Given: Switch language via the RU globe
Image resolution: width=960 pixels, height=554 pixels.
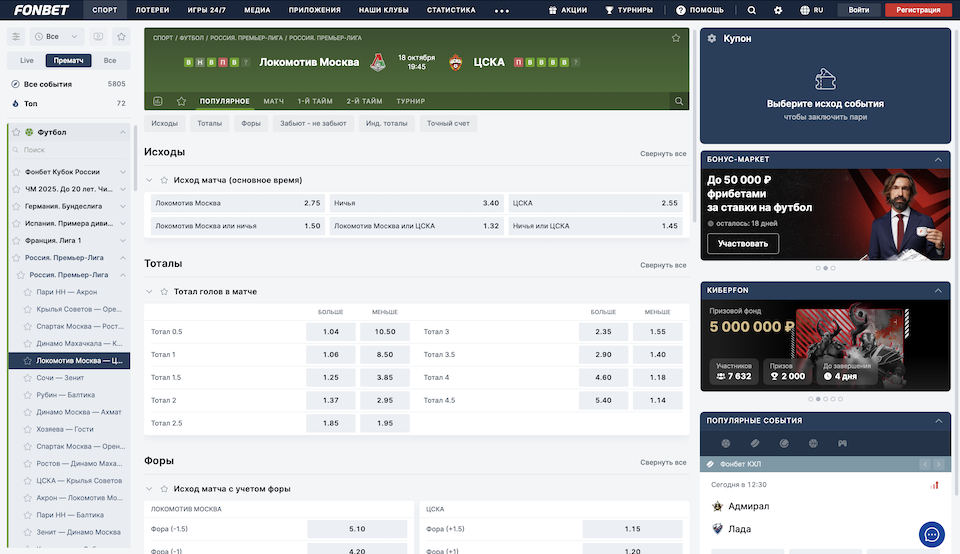Looking at the screenshot, I should click(x=811, y=10).
